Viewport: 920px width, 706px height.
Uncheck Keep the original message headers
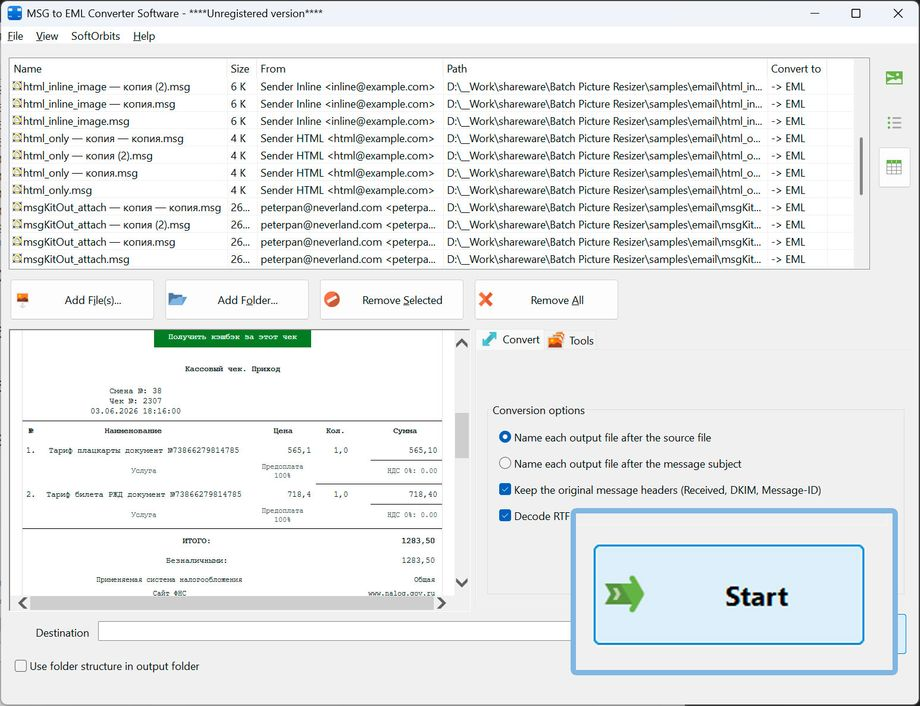point(505,489)
